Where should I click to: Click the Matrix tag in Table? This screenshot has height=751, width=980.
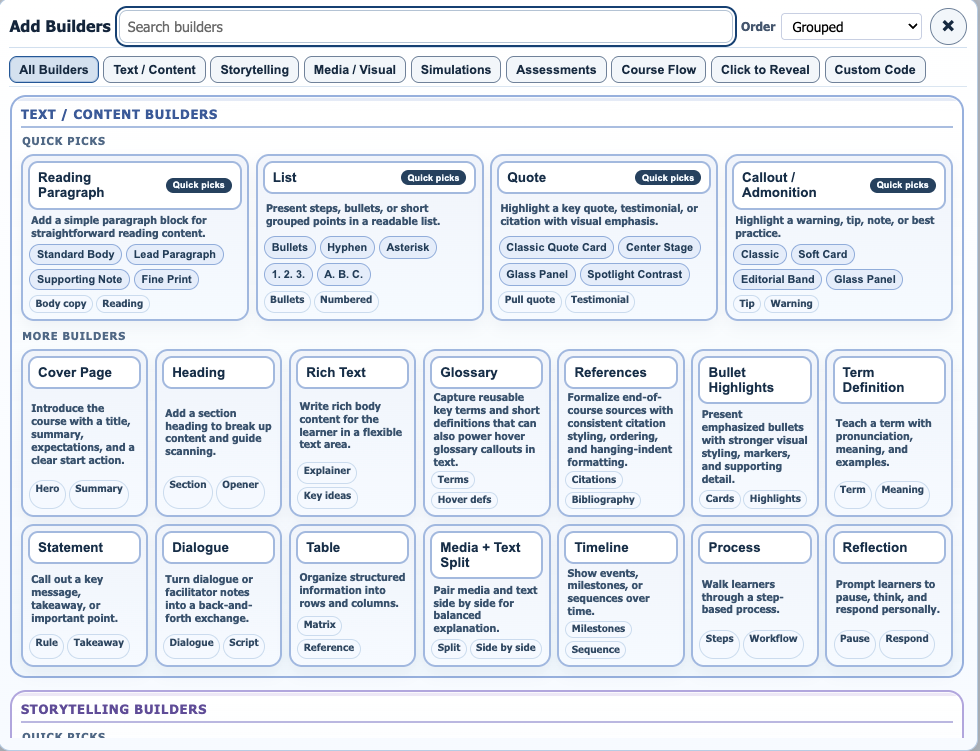(320, 625)
